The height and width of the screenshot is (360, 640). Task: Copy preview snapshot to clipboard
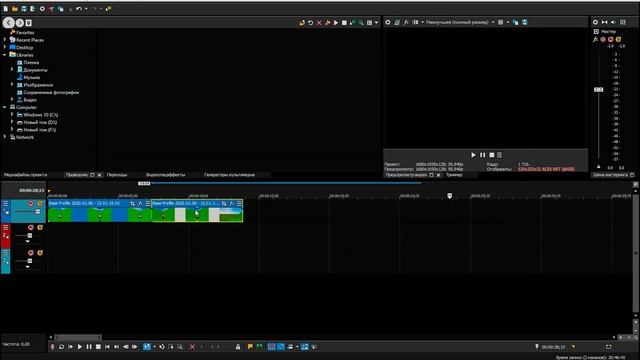516,22
